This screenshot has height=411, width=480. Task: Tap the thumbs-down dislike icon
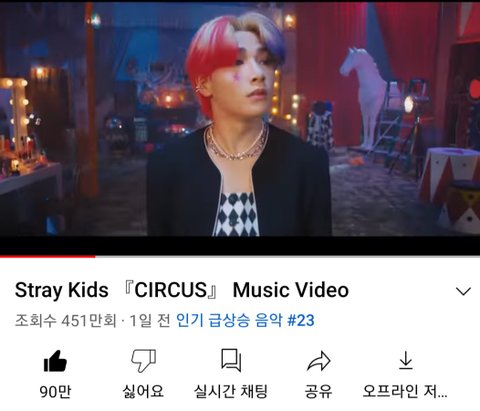tap(143, 361)
